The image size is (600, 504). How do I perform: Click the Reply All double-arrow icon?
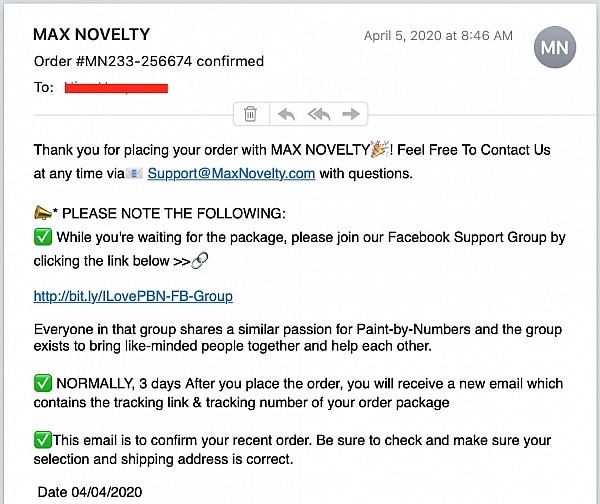[x=319, y=114]
